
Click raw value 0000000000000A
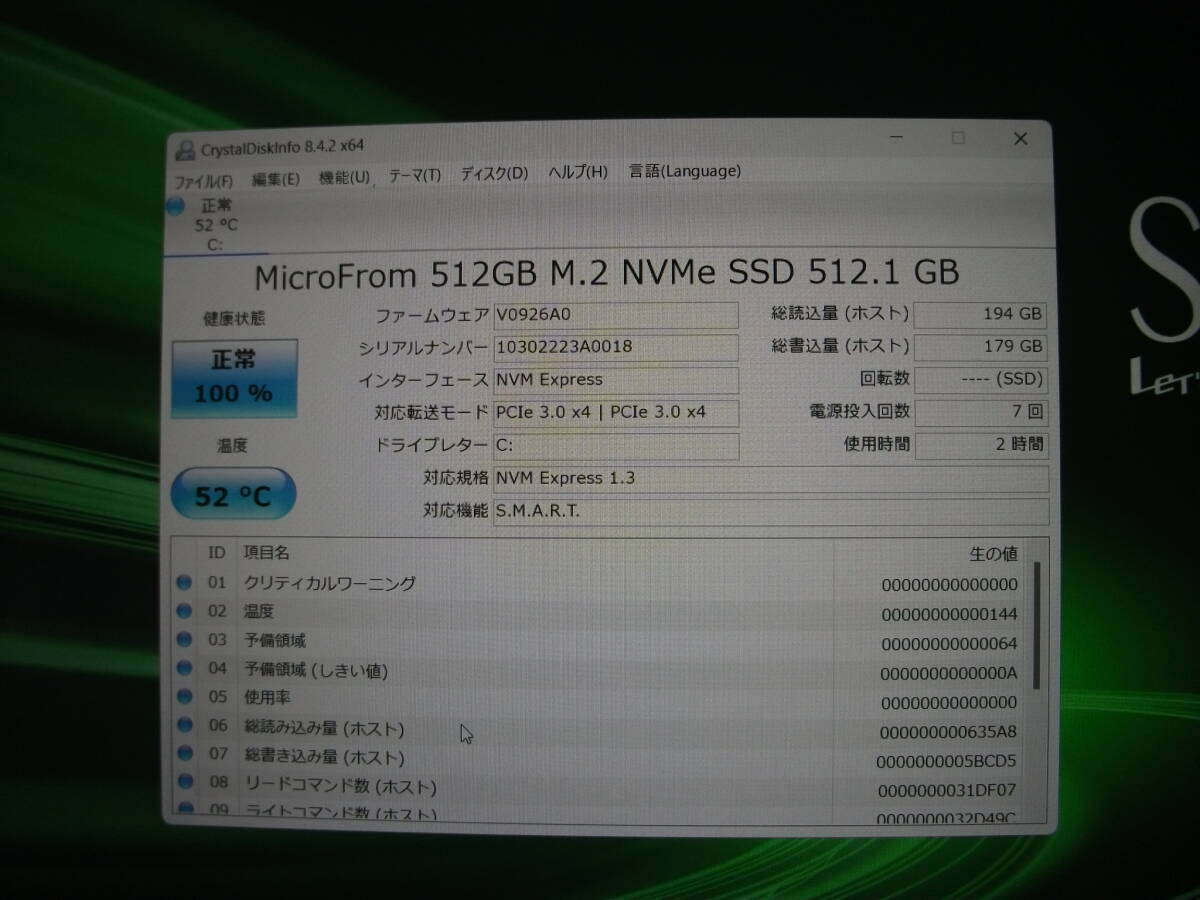coord(949,673)
